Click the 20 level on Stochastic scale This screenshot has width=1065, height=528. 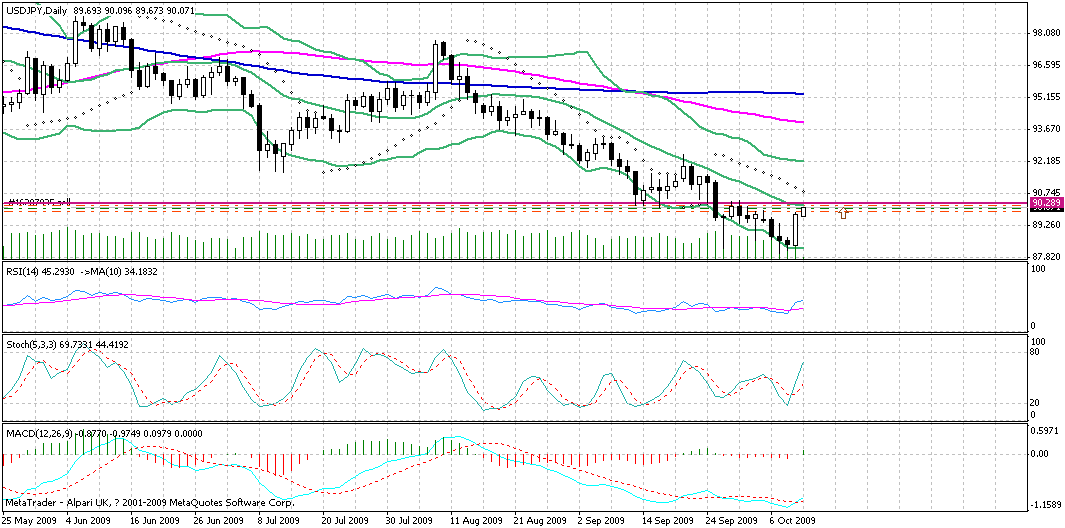(1036, 402)
